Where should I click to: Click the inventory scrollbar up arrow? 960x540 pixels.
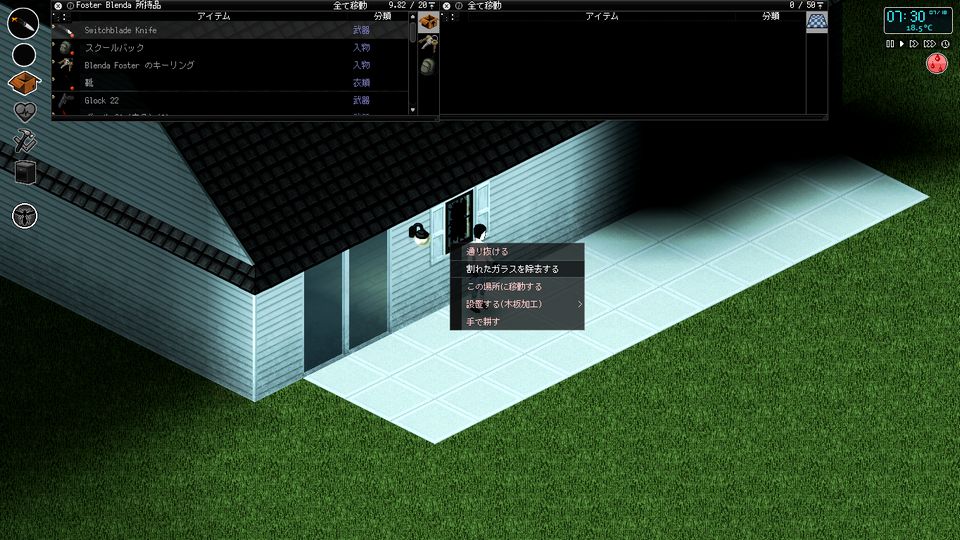pos(413,17)
